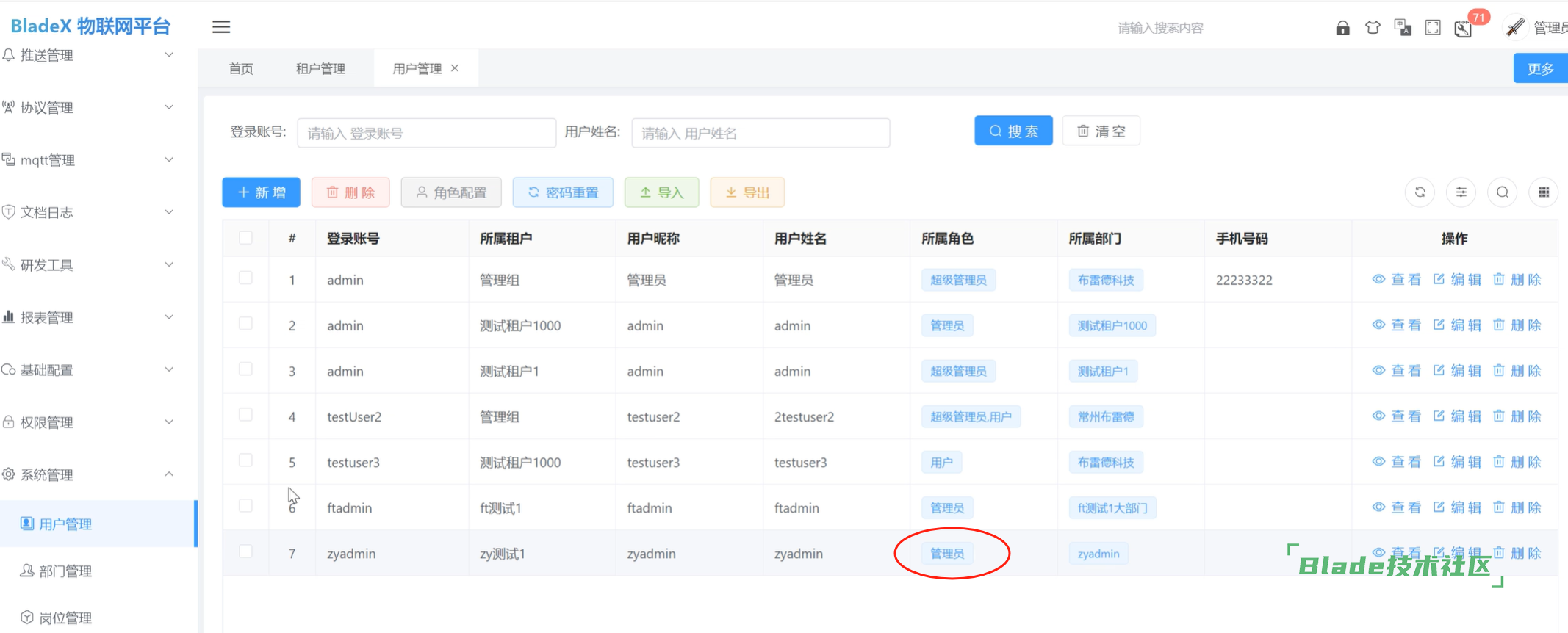Click the mqtt管理 sidebar icon
This screenshot has height=633, width=1568.
click(9, 159)
